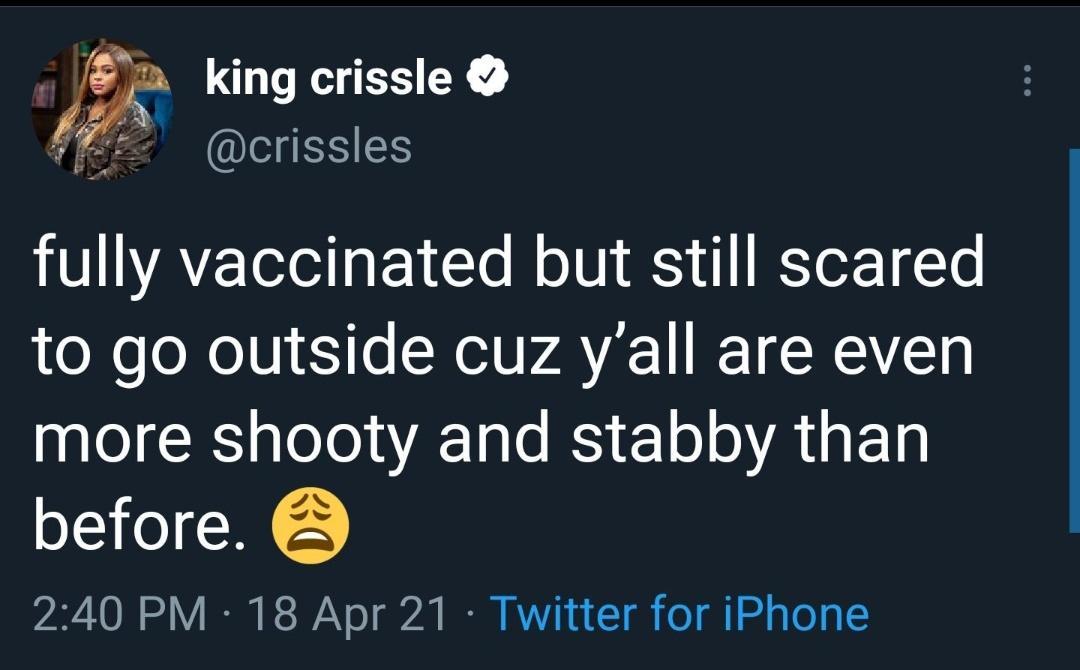Open the @crissles handle link
This screenshot has width=1080, height=670.
[x=309, y=146]
